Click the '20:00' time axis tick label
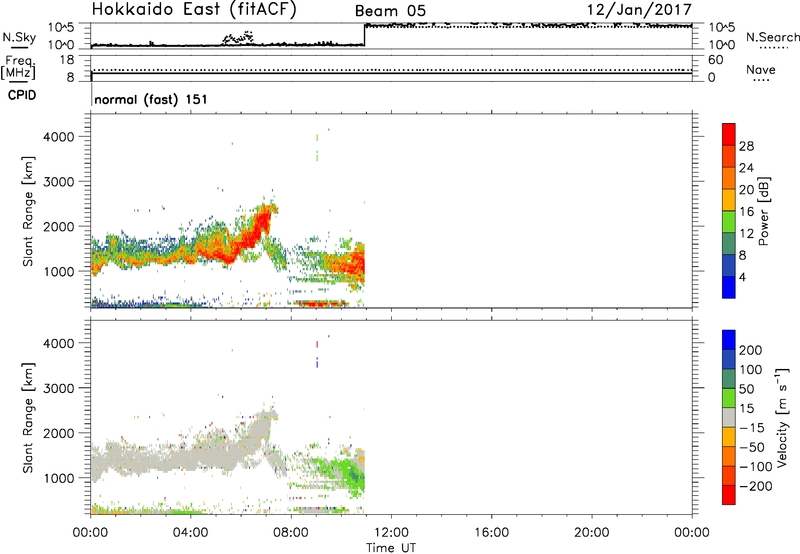Viewport: 800px width, 554px height. pos(591,533)
